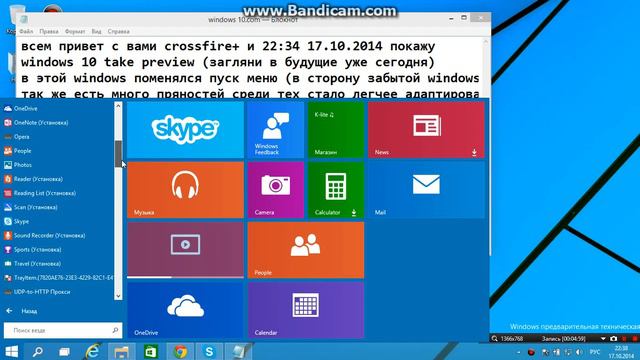The width and height of the screenshot is (640, 360).
Task: Open the orange People tile
Action: [x=306, y=250]
